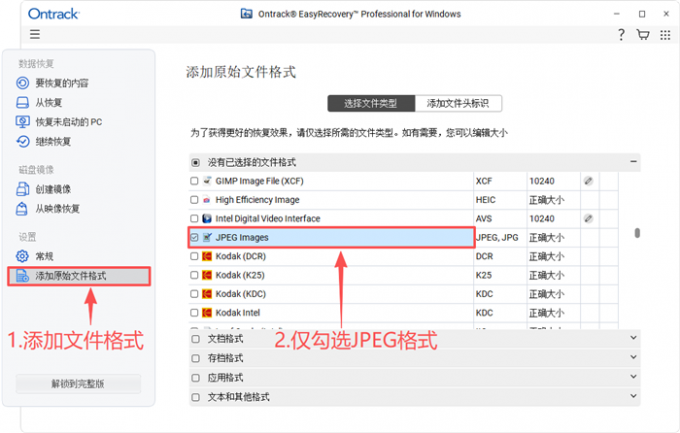Click the 解锁到完整版 button
Screen dimensions: 680x433
click(78, 384)
